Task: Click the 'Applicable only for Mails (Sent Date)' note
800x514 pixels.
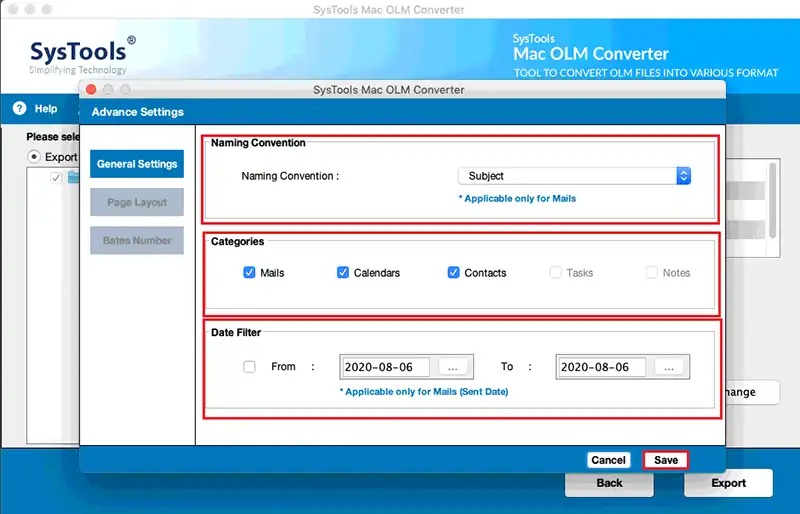Action: coord(424,391)
